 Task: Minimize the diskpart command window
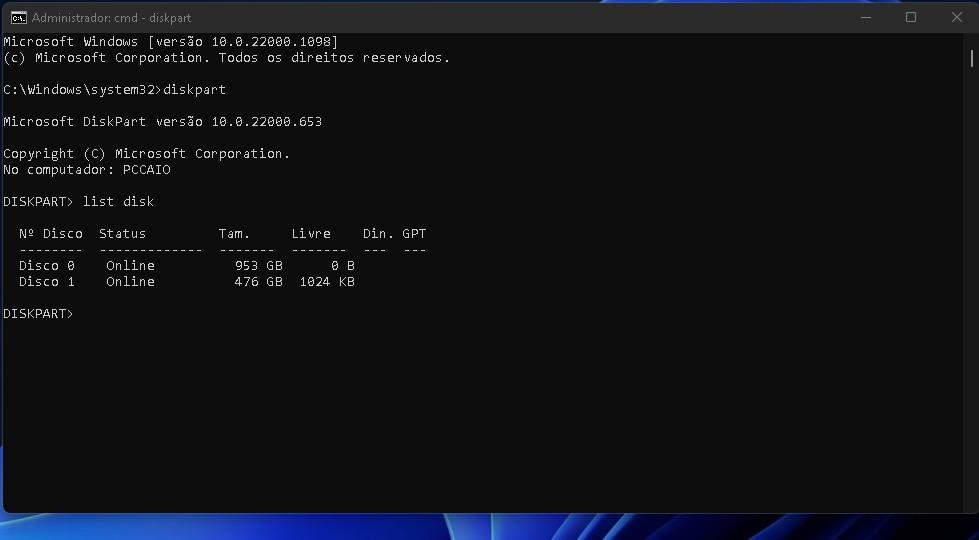(865, 17)
